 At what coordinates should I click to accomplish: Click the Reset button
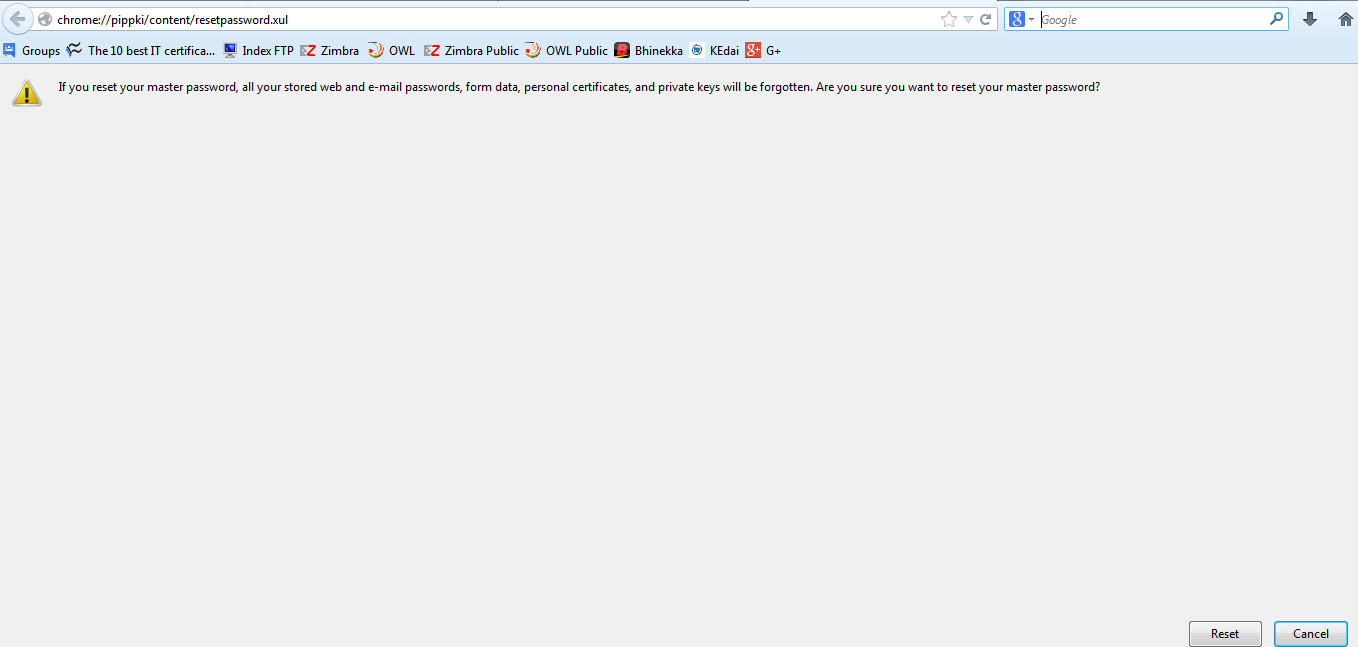click(1225, 634)
